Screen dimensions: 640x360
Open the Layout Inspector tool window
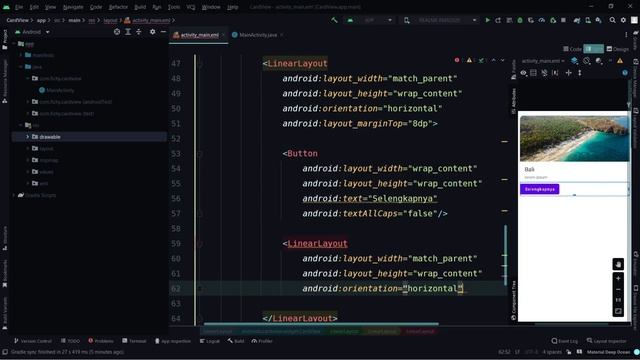pyautogui.click(x=607, y=341)
